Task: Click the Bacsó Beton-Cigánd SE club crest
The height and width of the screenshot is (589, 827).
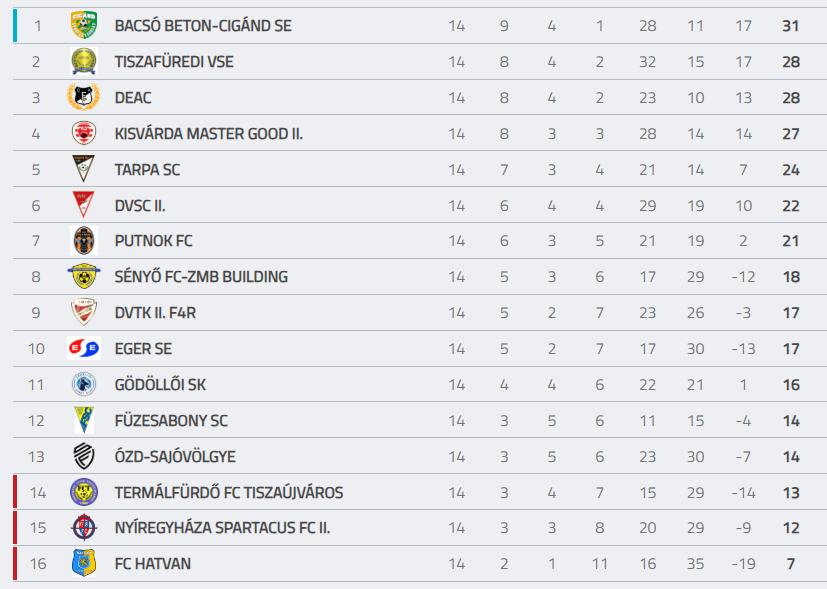Action: 84,25
